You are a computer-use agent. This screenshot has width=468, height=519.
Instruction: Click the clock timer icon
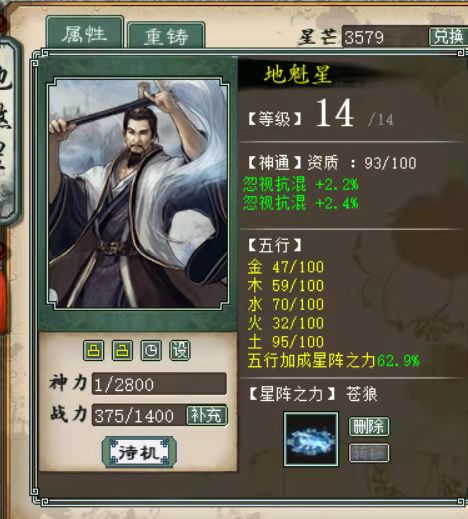(151, 350)
